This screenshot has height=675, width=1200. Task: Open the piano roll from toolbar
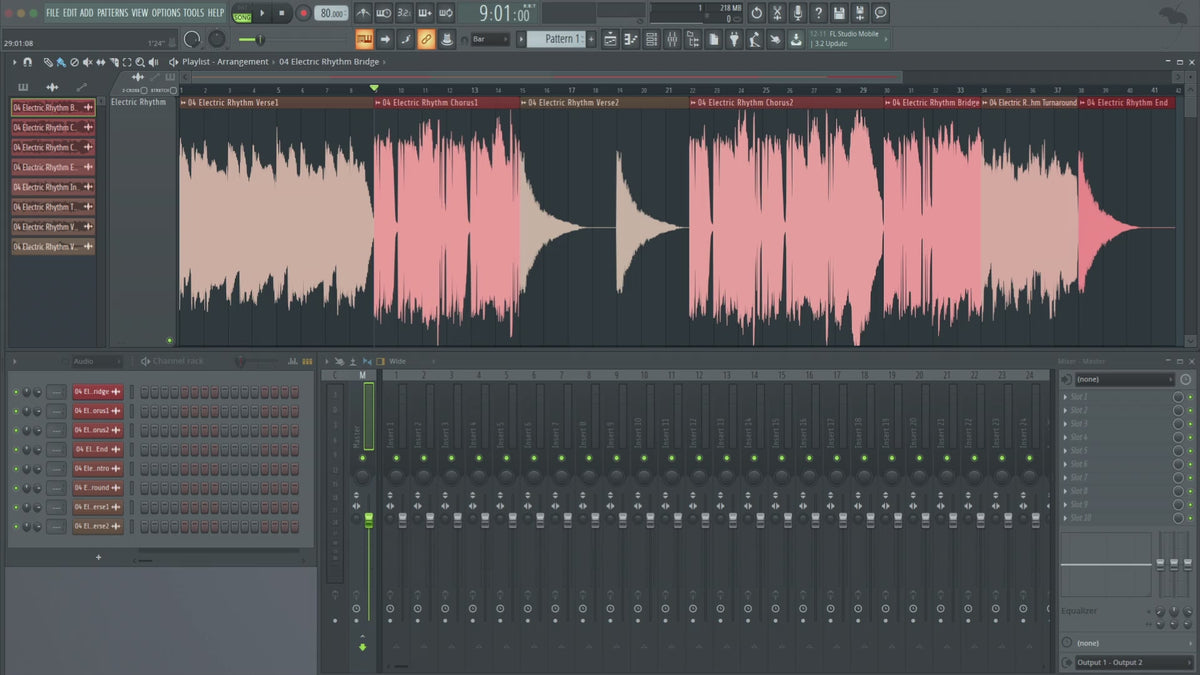point(630,39)
